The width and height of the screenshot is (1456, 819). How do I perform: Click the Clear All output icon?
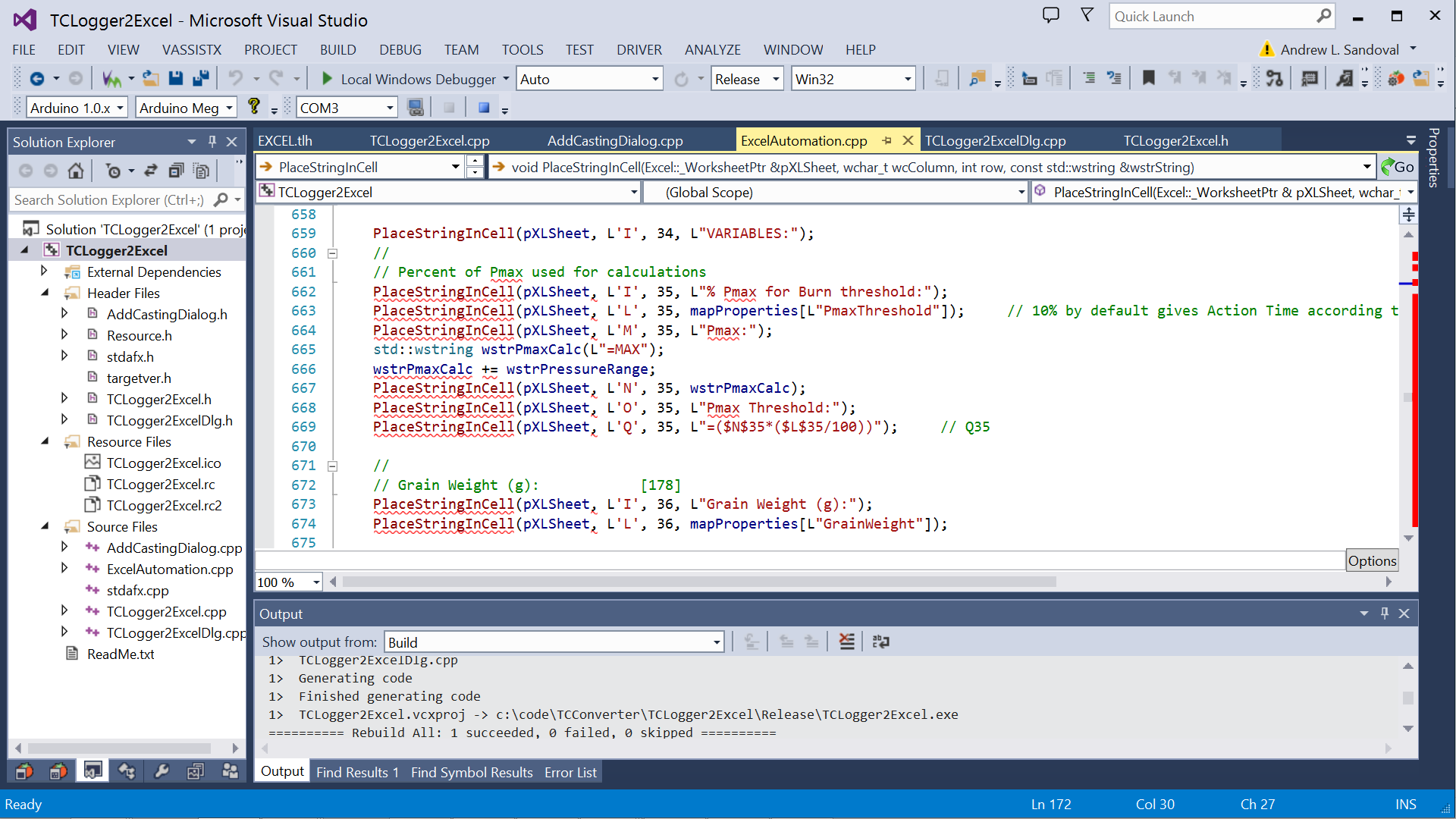coord(847,642)
